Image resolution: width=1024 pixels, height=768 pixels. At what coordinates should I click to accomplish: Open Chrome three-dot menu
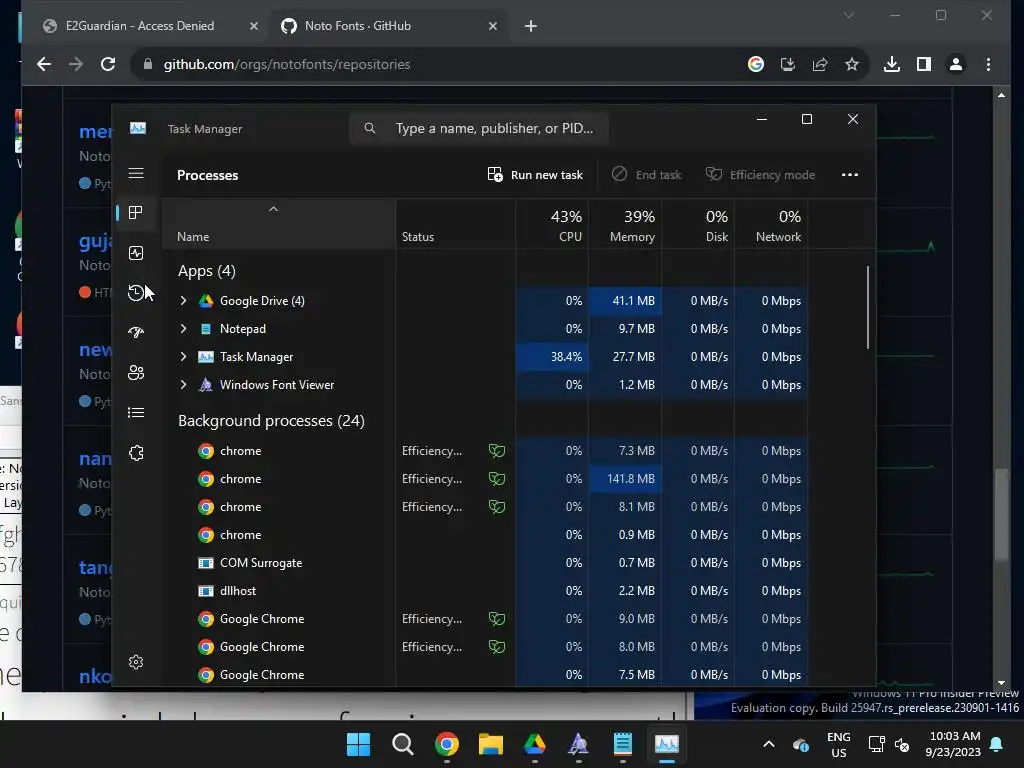(x=988, y=64)
